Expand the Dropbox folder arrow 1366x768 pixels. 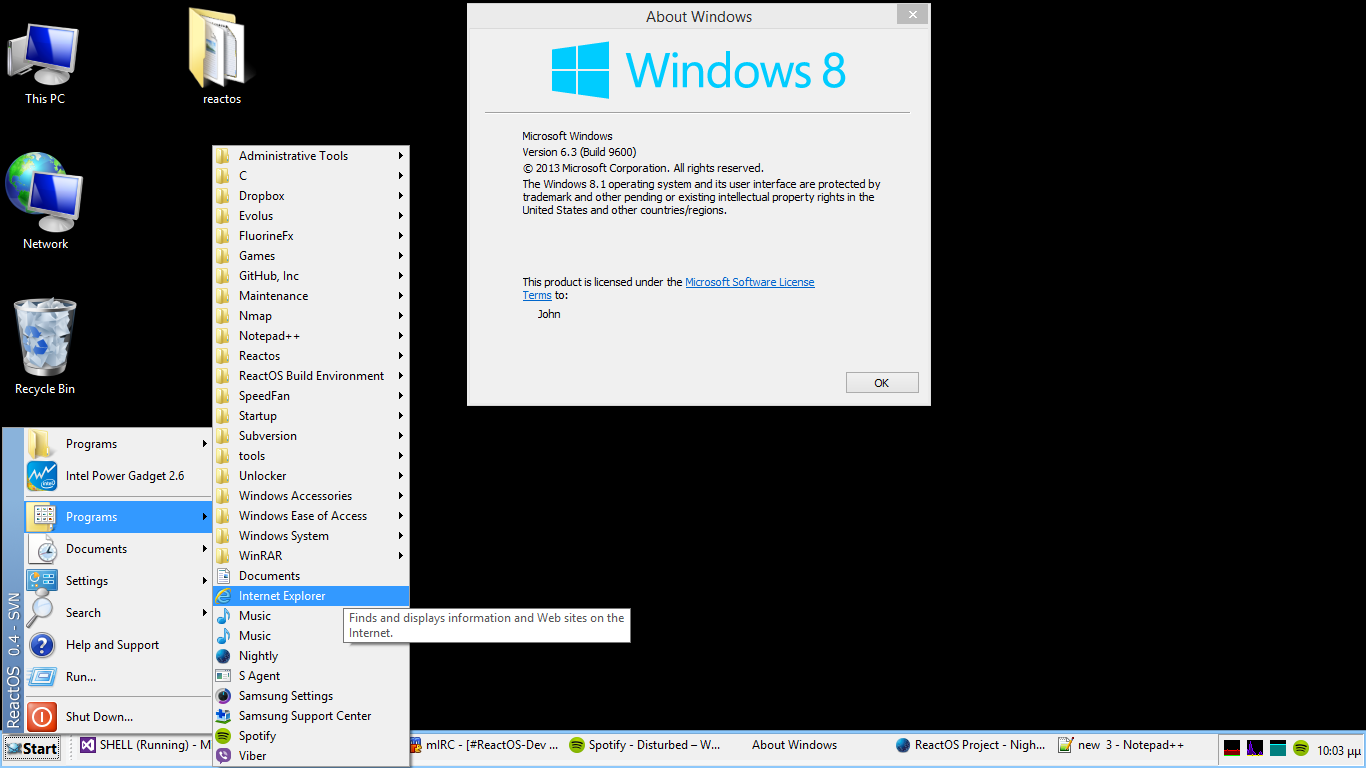pos(401,196)
